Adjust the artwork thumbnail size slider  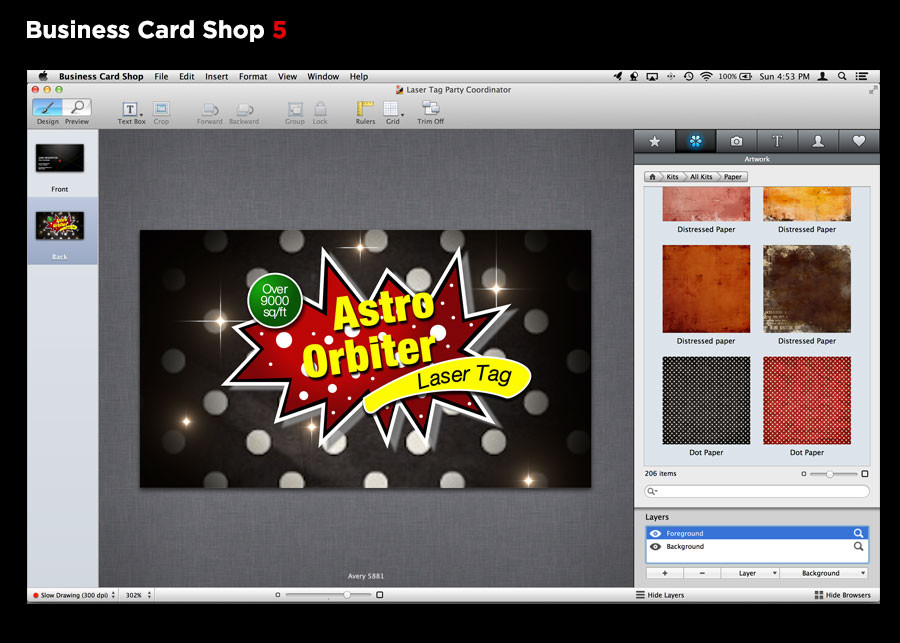829,474
